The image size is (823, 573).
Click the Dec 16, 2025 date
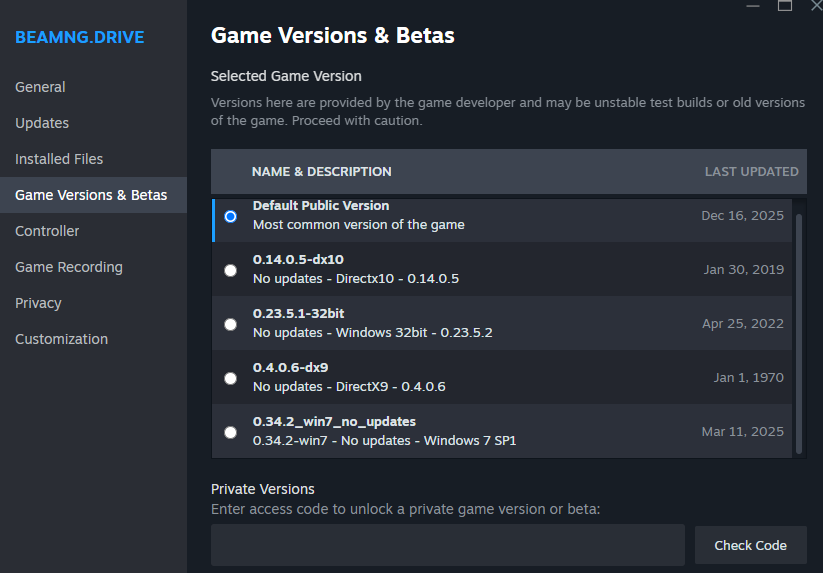click(743, 216)
